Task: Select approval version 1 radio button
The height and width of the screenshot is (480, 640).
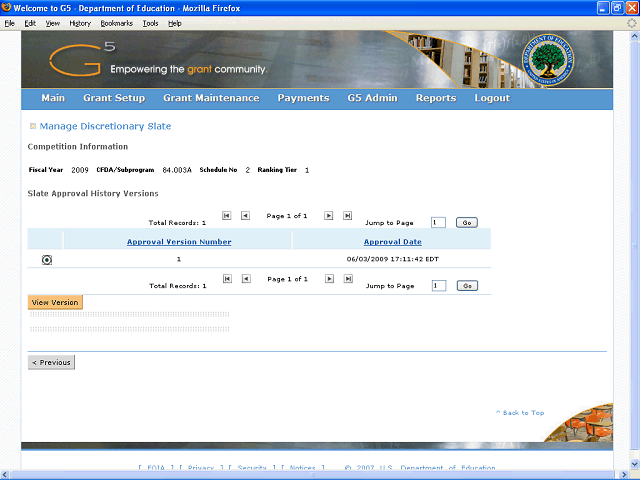Action: coord(47,260)
